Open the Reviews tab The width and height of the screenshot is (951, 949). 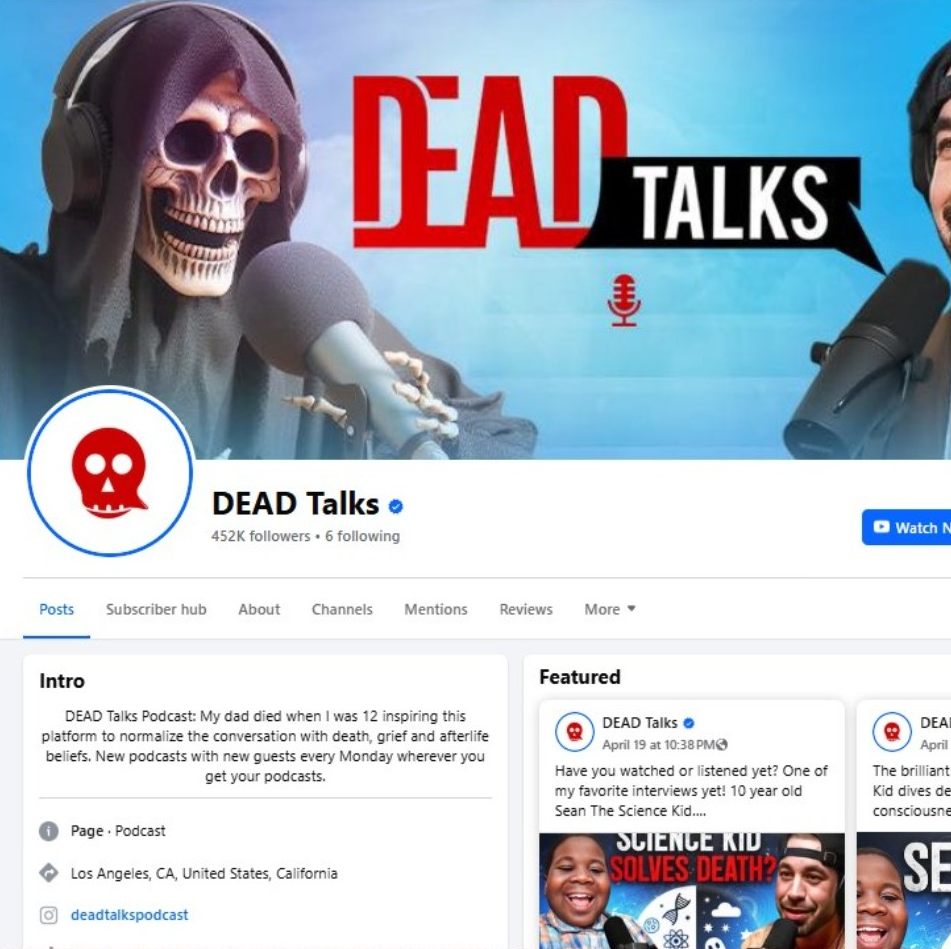tap(526, 609)
